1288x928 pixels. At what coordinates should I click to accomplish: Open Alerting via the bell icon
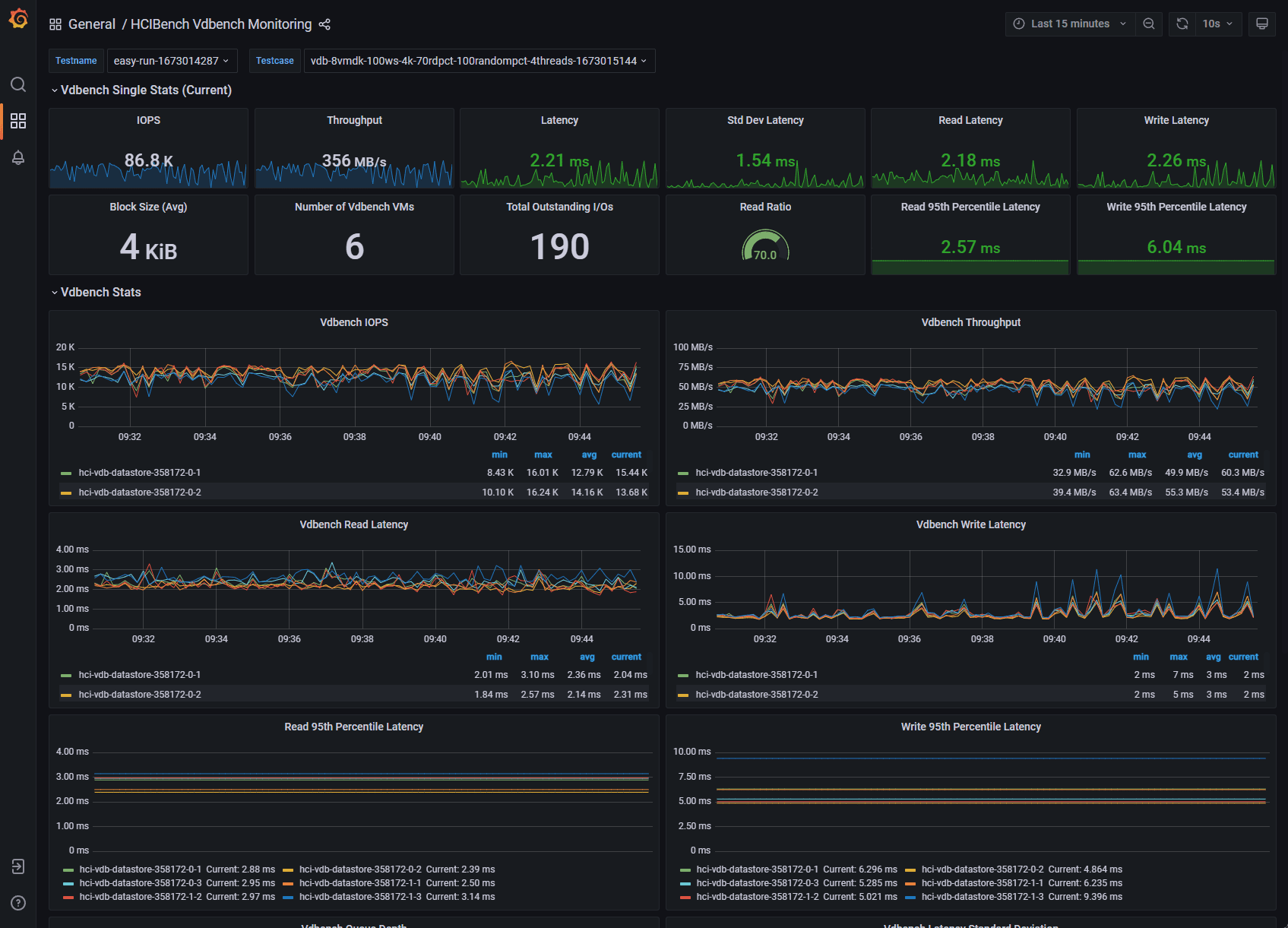pos(18,158)
